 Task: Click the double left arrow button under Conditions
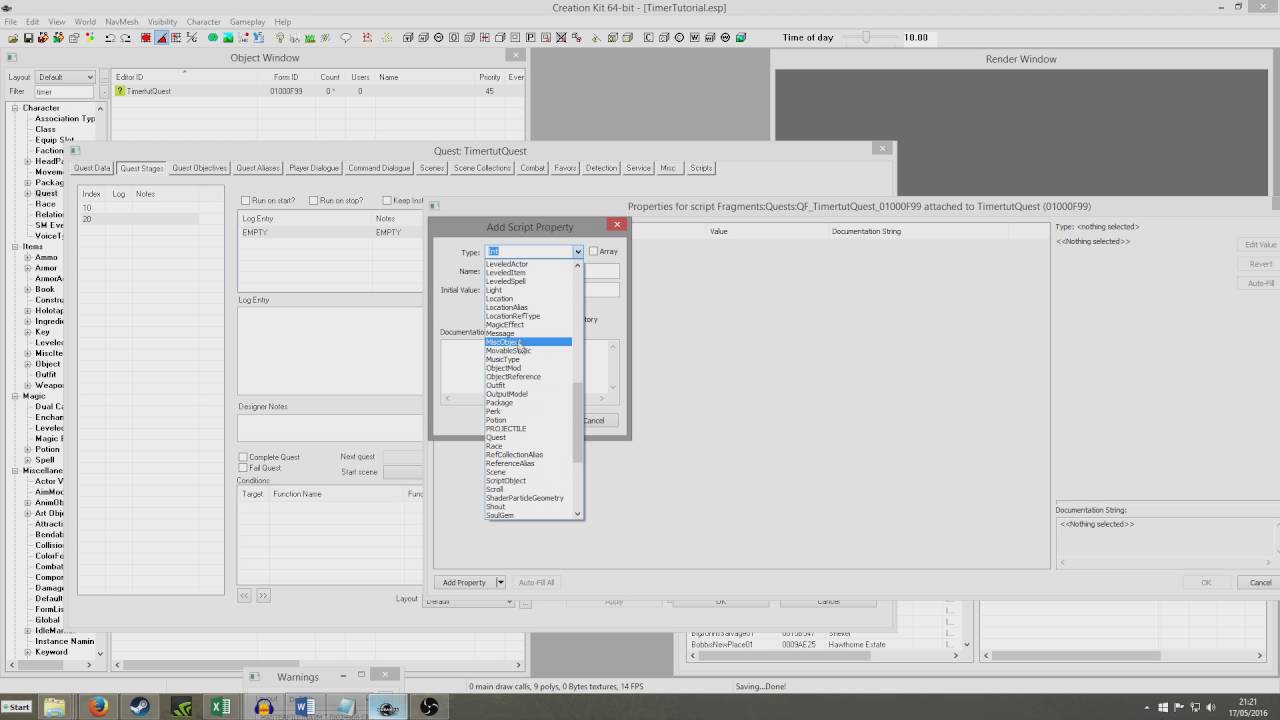(244, 596)
